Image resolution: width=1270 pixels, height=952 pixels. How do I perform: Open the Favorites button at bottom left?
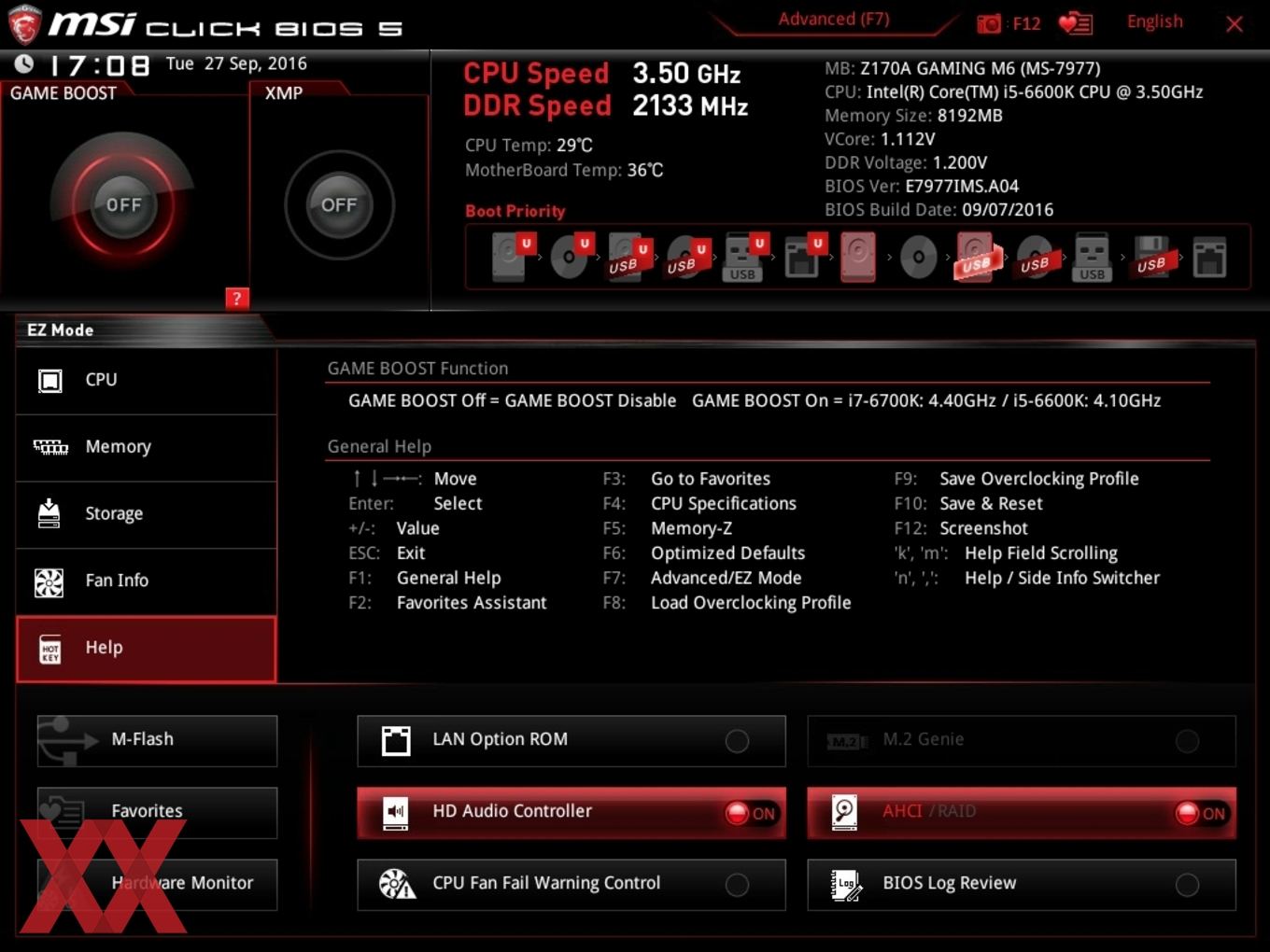click(157, 812)
